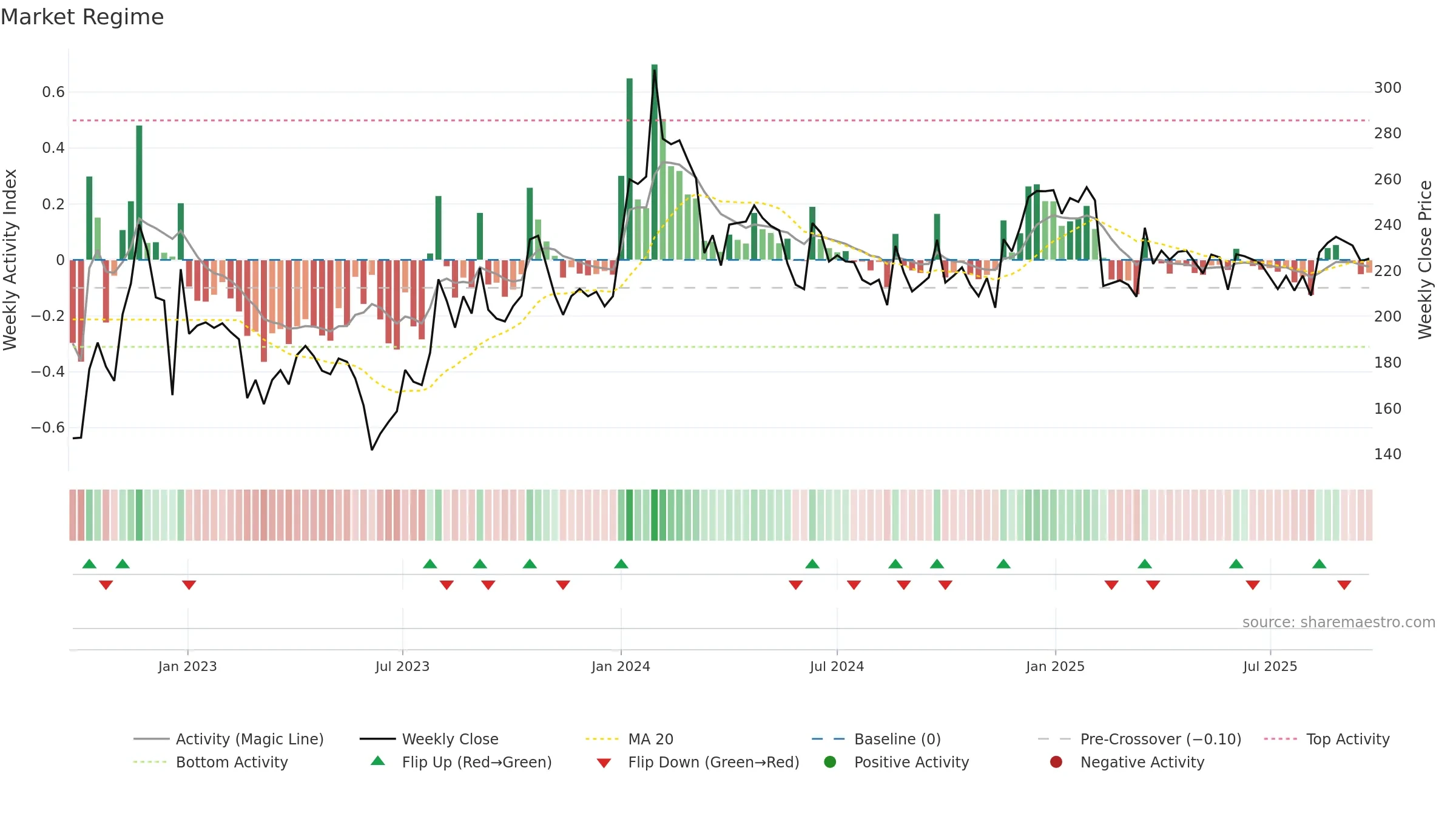Click the 280 price tick label
This screenshot has height=819, width=1456.
point(1387,133)
